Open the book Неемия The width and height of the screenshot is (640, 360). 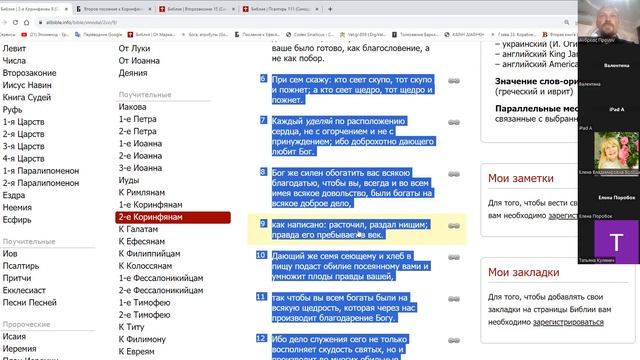coord(17,207)
